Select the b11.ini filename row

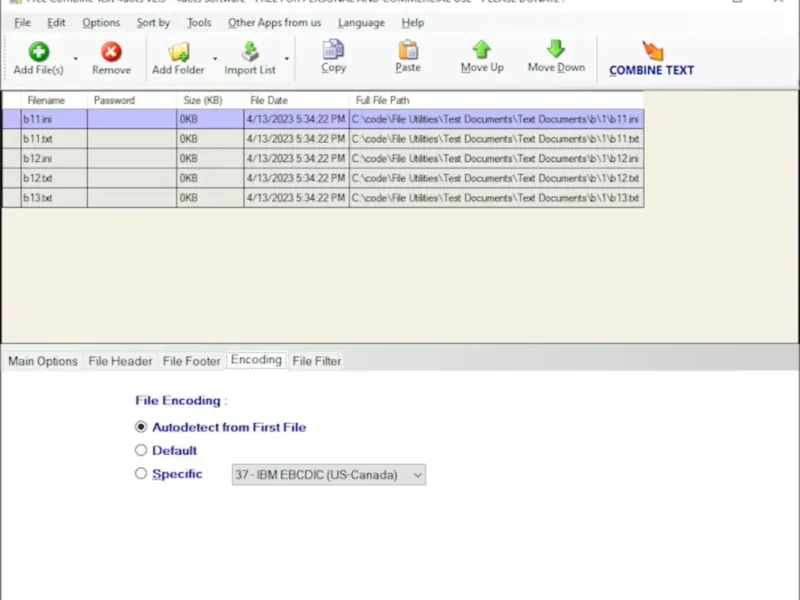54,119
